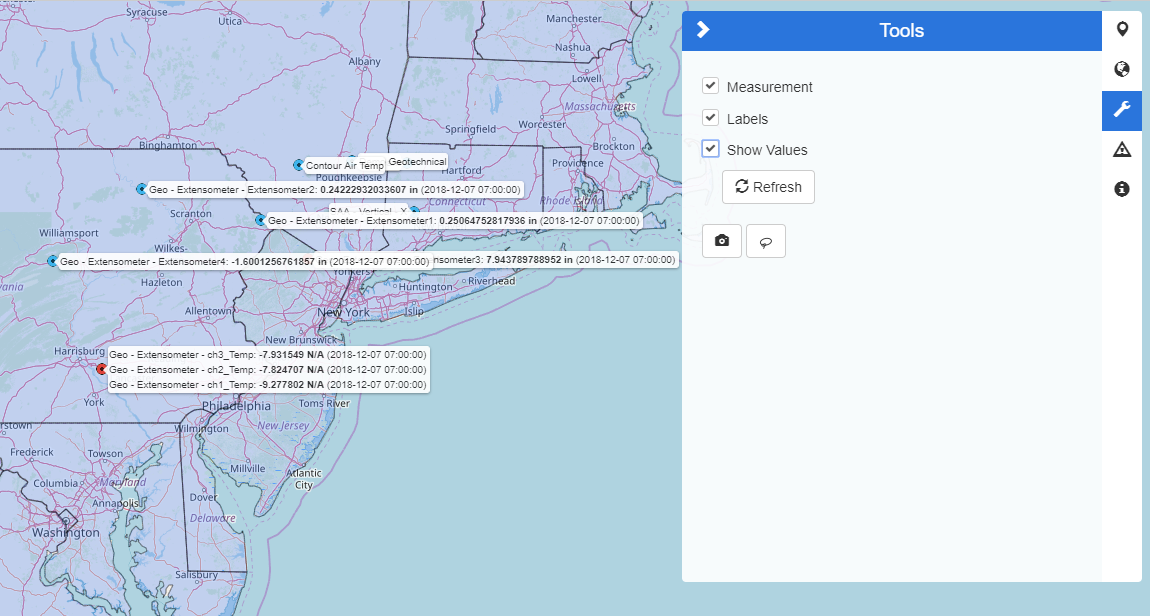Click the Show Values option text

(766, 150)
